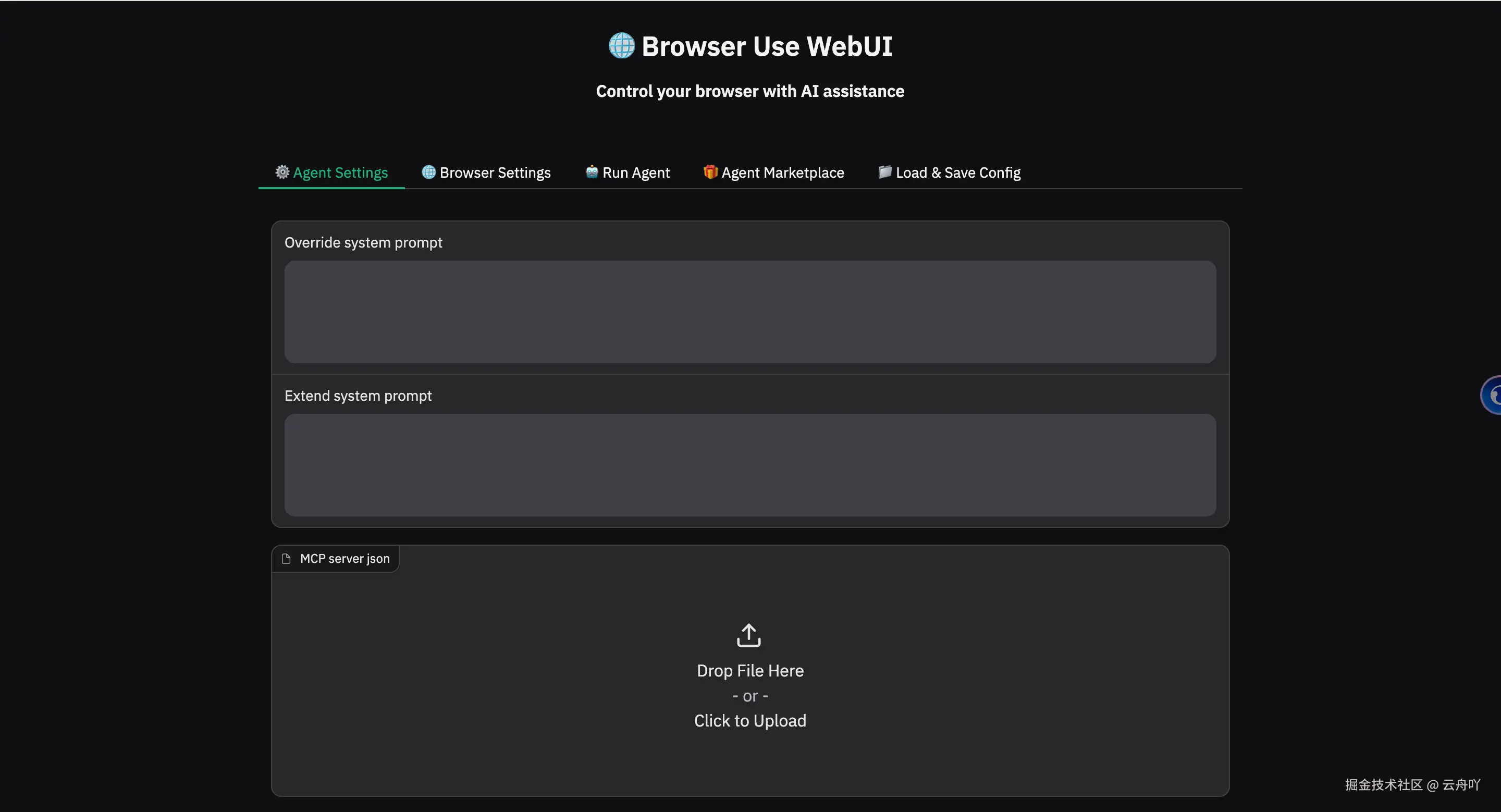Screen dimensions: 1501x812
Task: Select the Agent Settings tab label
Action: coord(340,173)
